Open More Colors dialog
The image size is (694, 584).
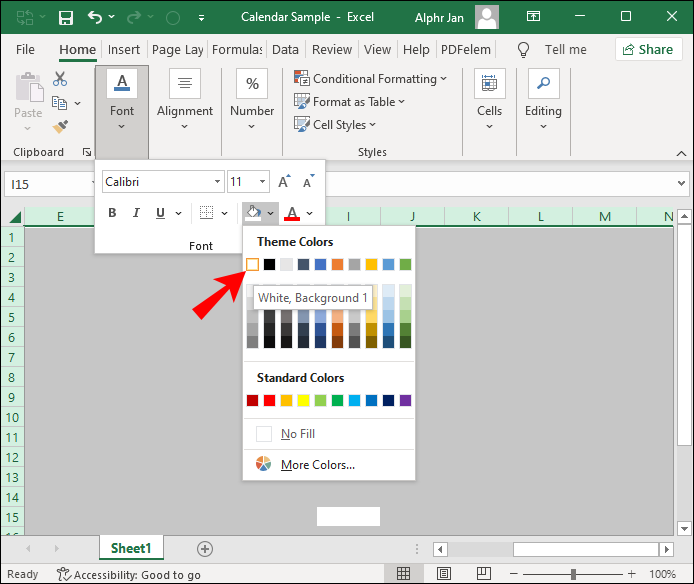317,464
